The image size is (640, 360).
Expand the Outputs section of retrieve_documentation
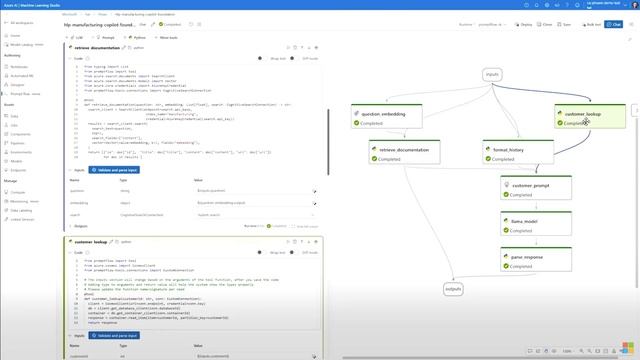[x=71, y=226]
